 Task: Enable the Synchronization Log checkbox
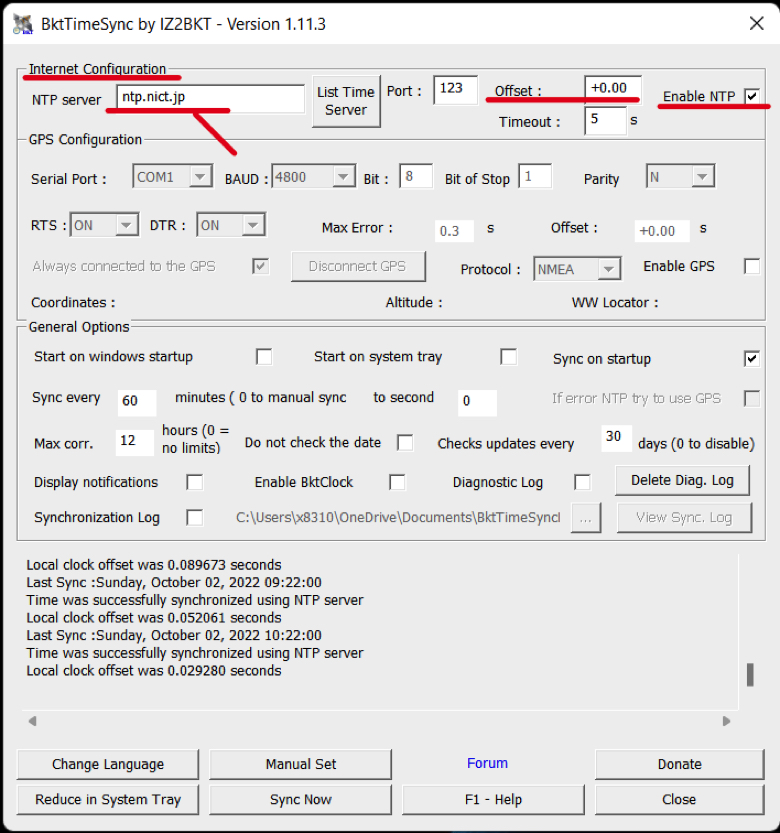pos(194,517)
